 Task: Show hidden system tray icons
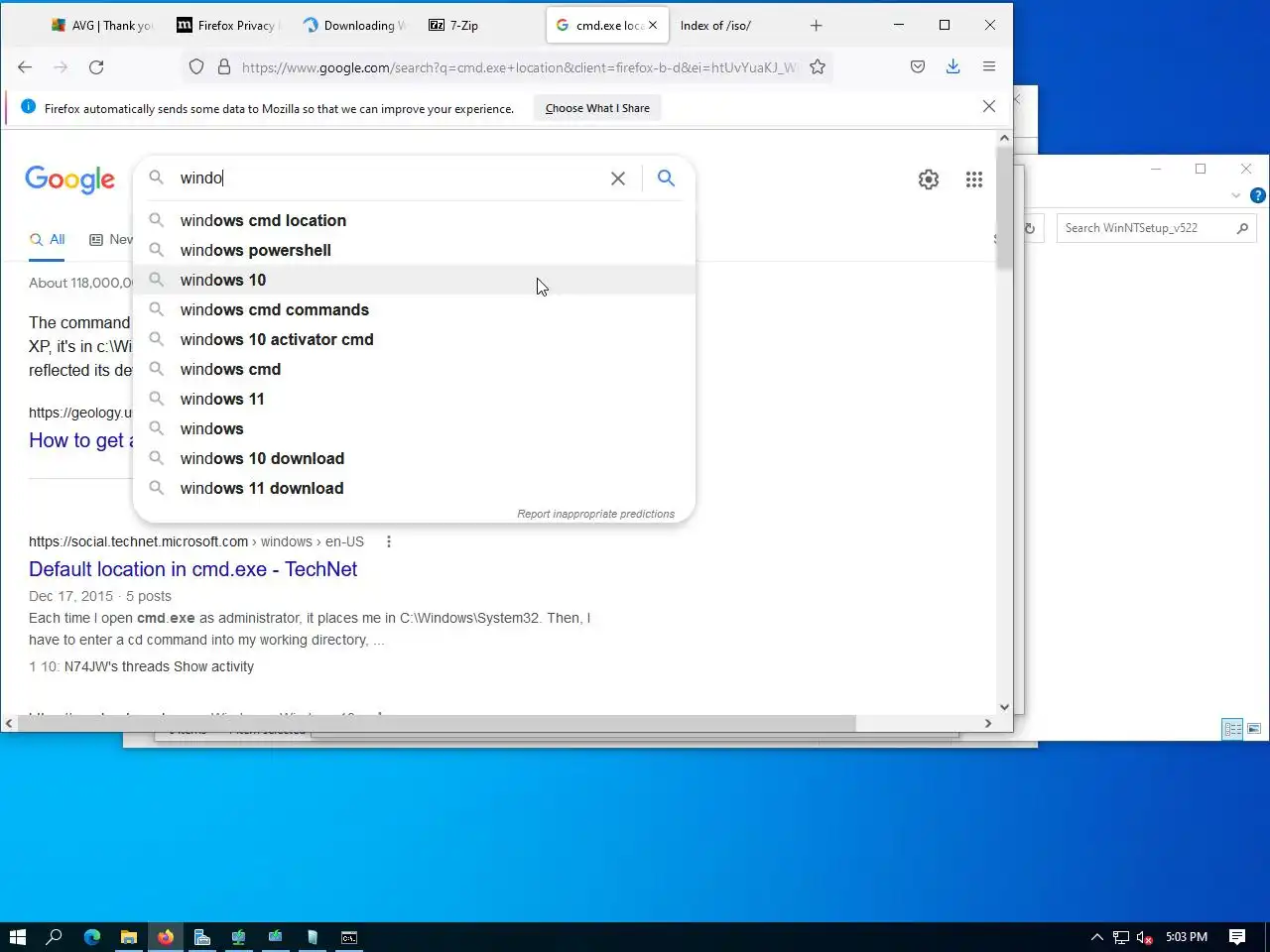(x=1097, y=937)
